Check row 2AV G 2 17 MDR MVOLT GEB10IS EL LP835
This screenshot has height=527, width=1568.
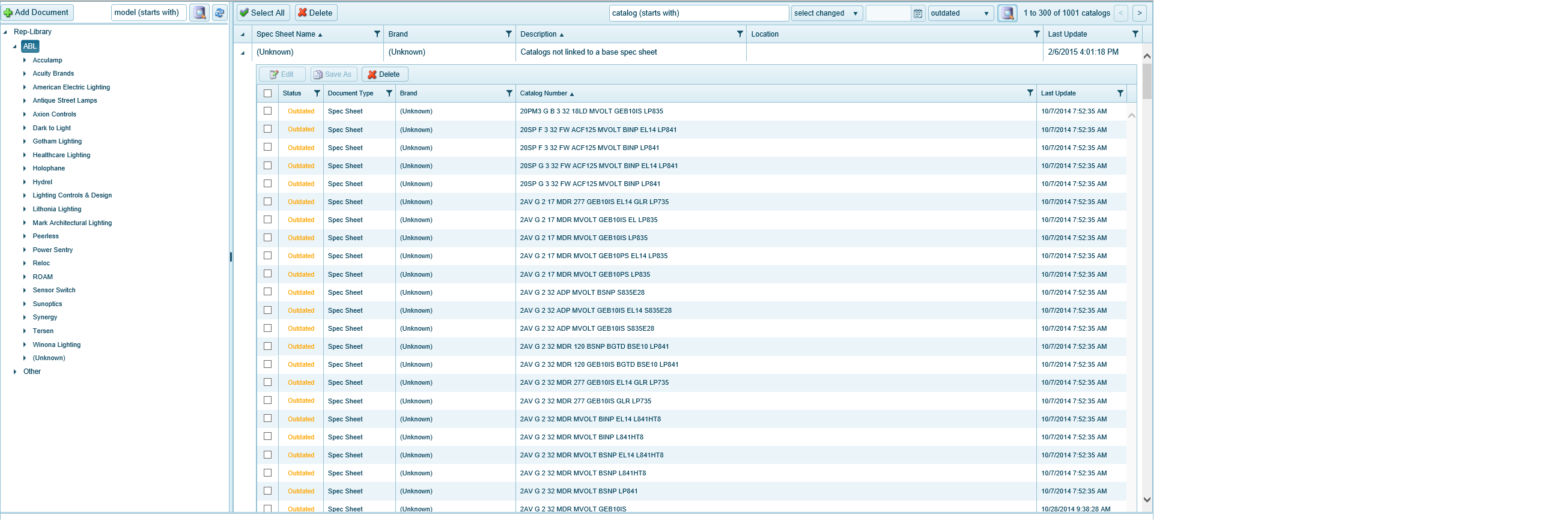click(x=267, y=220)
